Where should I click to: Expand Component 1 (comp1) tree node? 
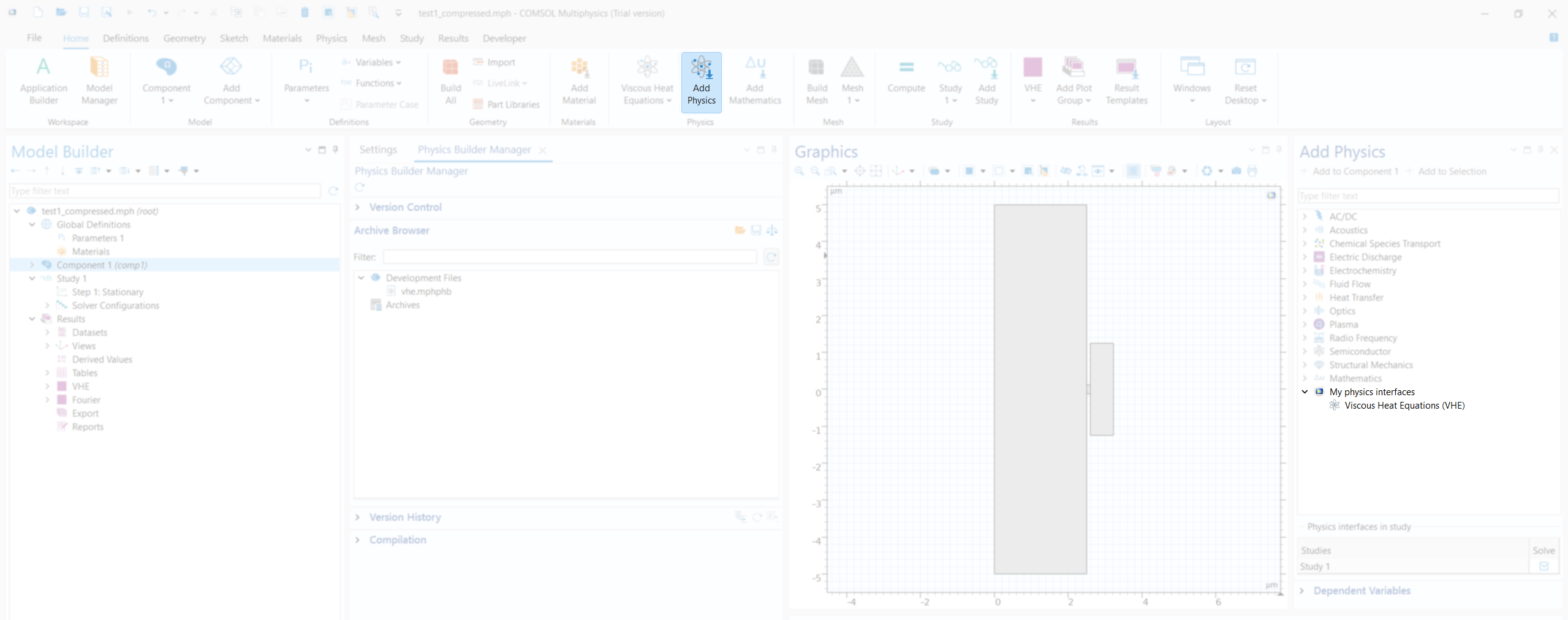(x=32, y=265)
